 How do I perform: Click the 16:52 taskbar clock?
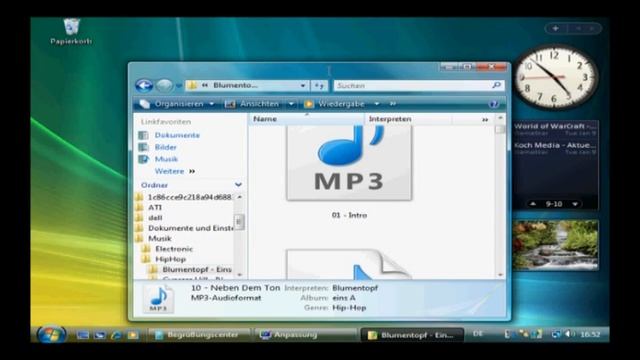tap(590, 335)
